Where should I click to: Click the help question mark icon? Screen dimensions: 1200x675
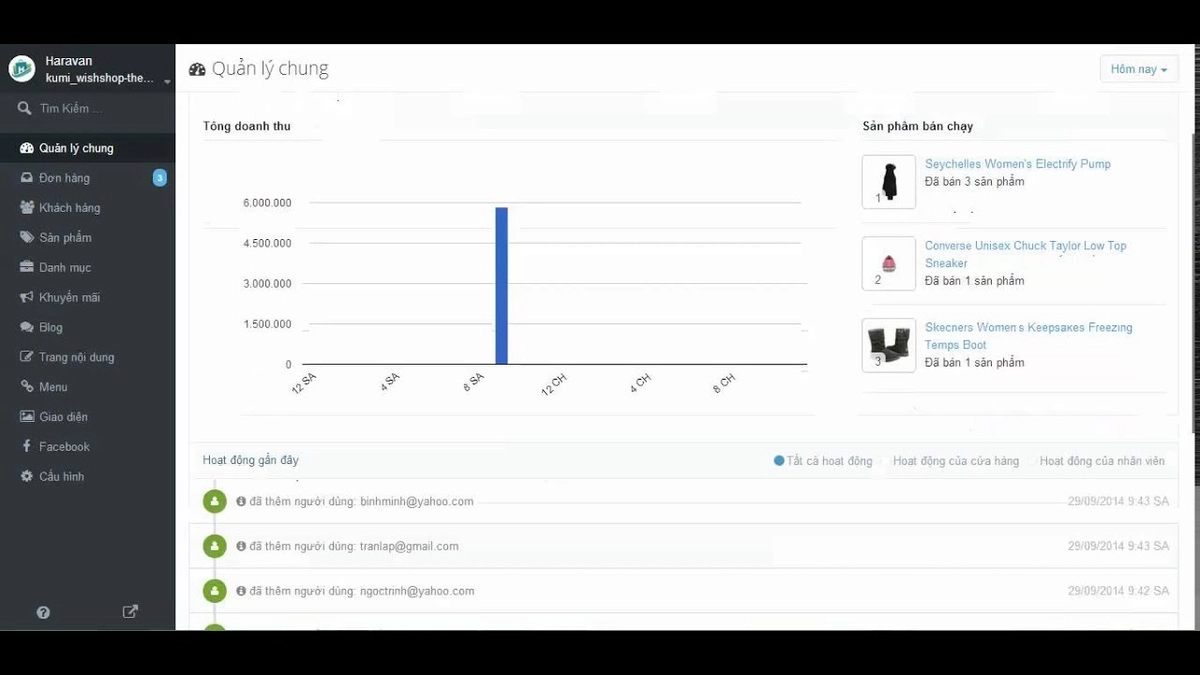click(x=43, y=611)
